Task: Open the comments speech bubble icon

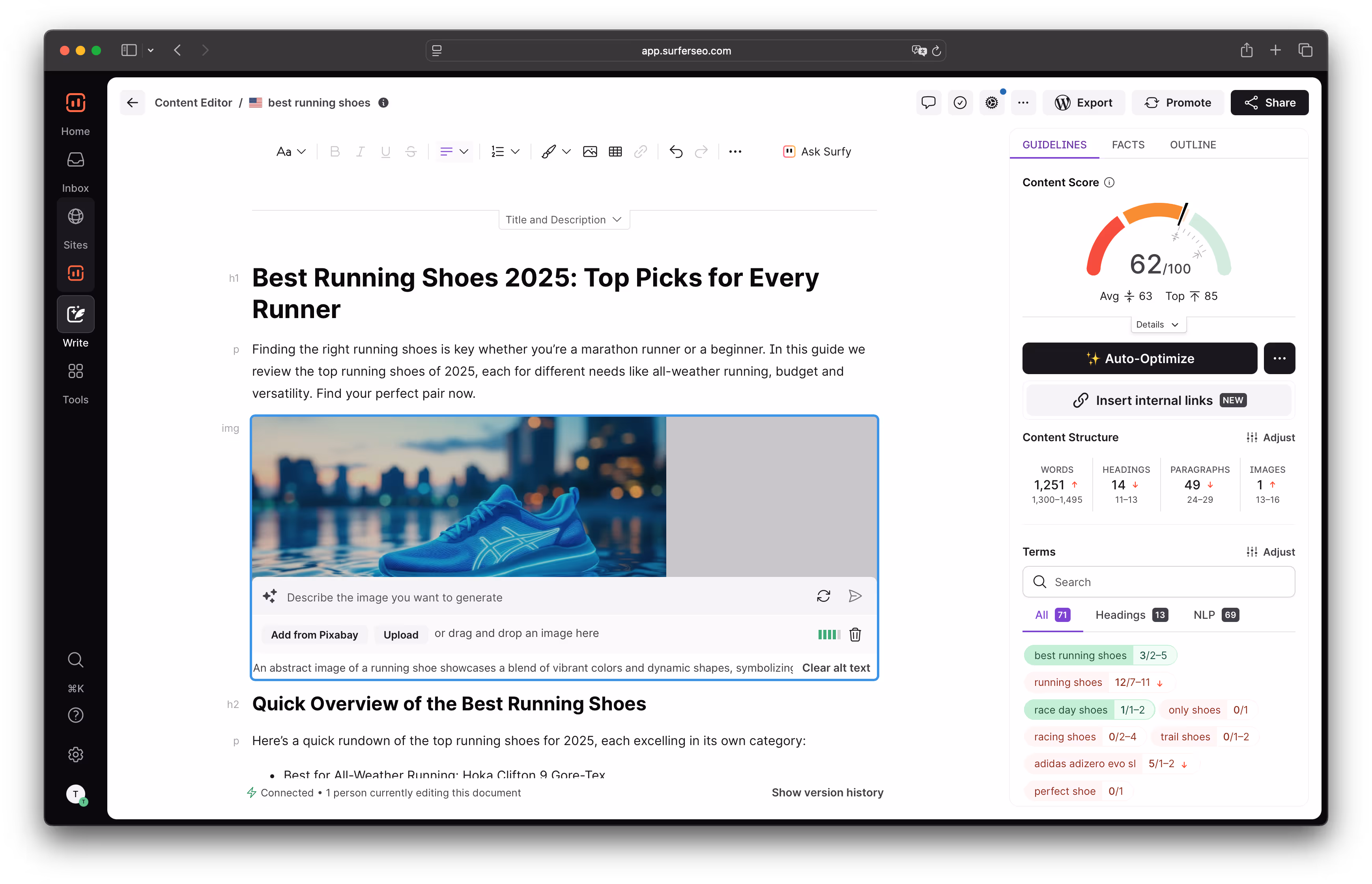Action: click(x=928, y=103)
